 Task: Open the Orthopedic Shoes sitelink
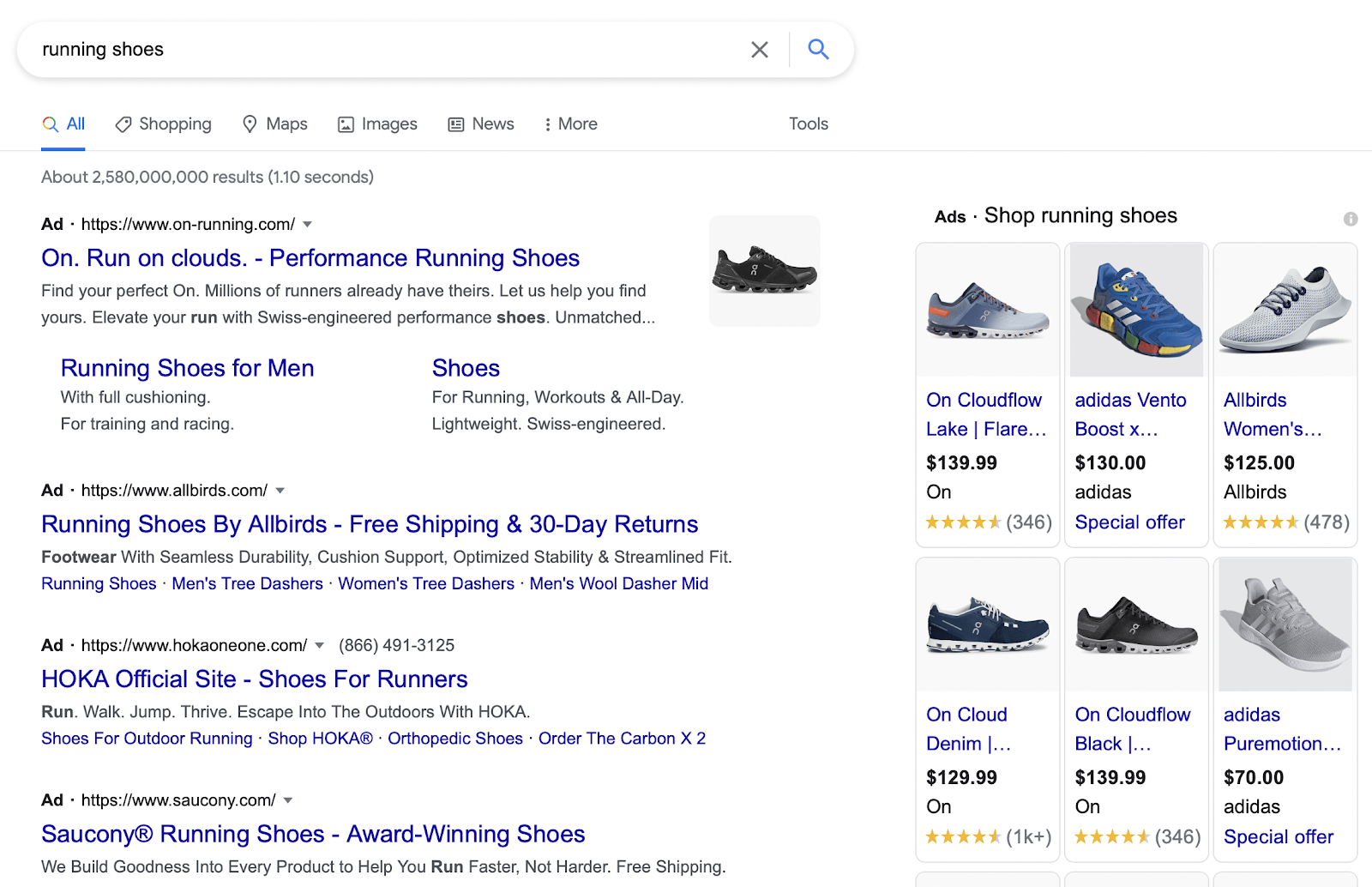click(455, 739)
